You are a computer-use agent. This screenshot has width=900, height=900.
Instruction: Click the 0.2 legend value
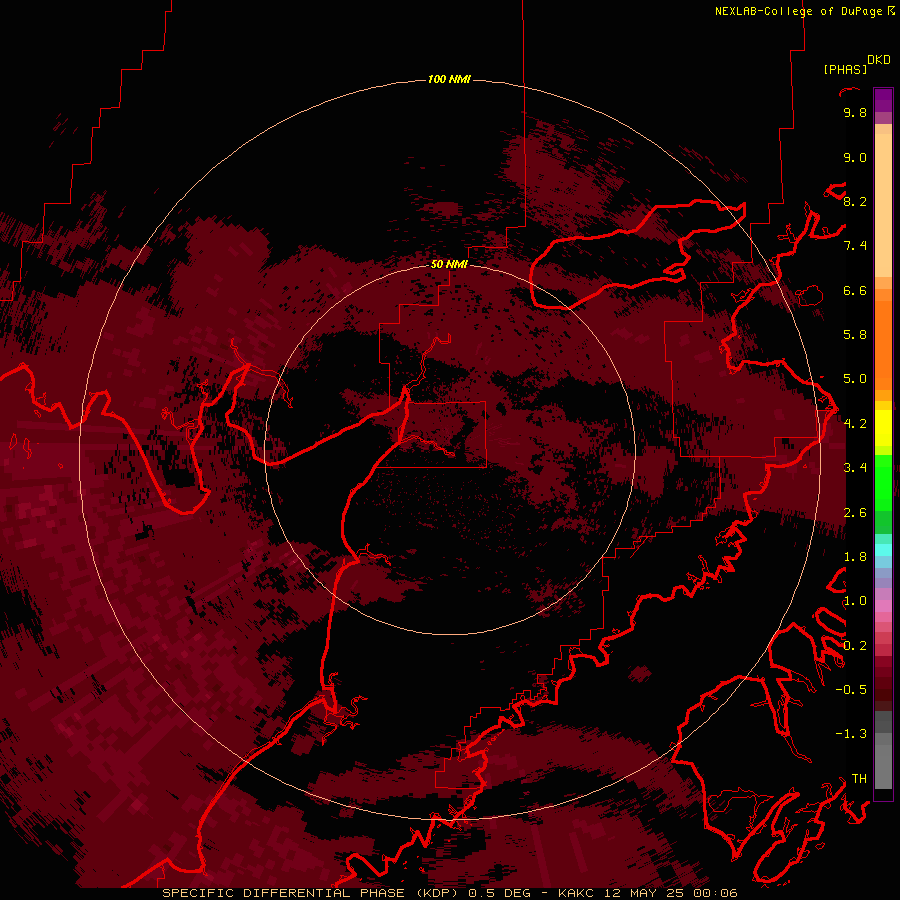click(x=855, y=646)
